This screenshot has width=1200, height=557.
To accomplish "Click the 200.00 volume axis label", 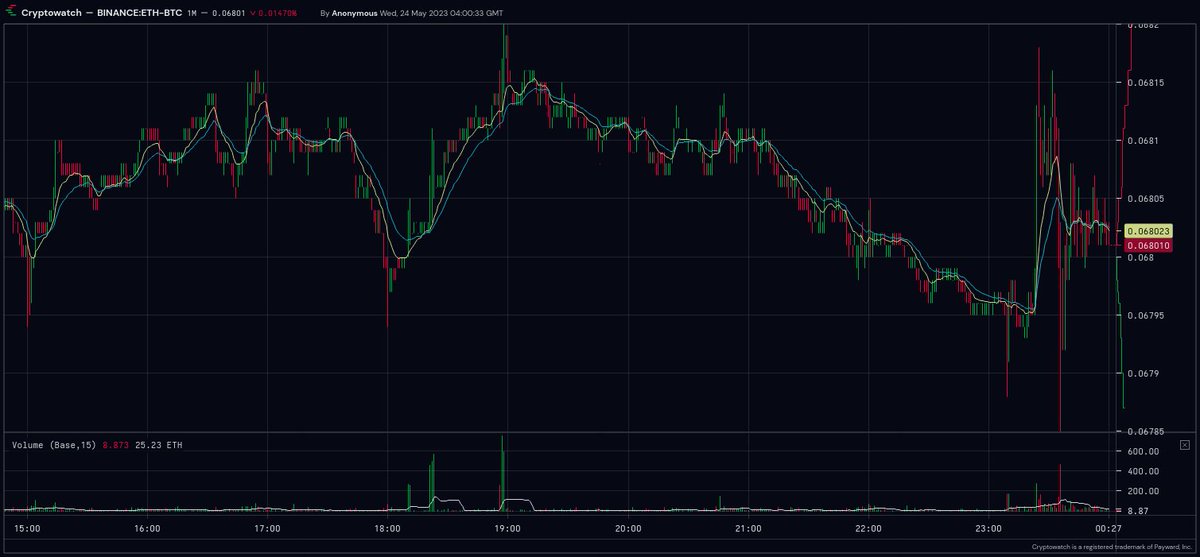I will (1145, 491).
